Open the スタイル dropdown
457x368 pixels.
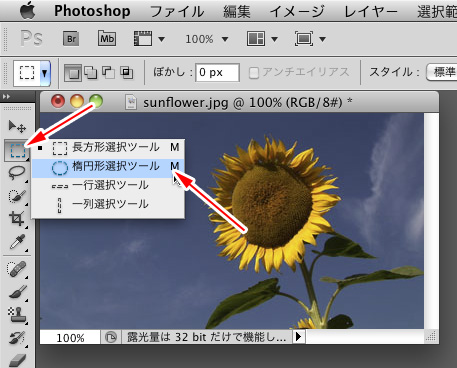[441, 72]
